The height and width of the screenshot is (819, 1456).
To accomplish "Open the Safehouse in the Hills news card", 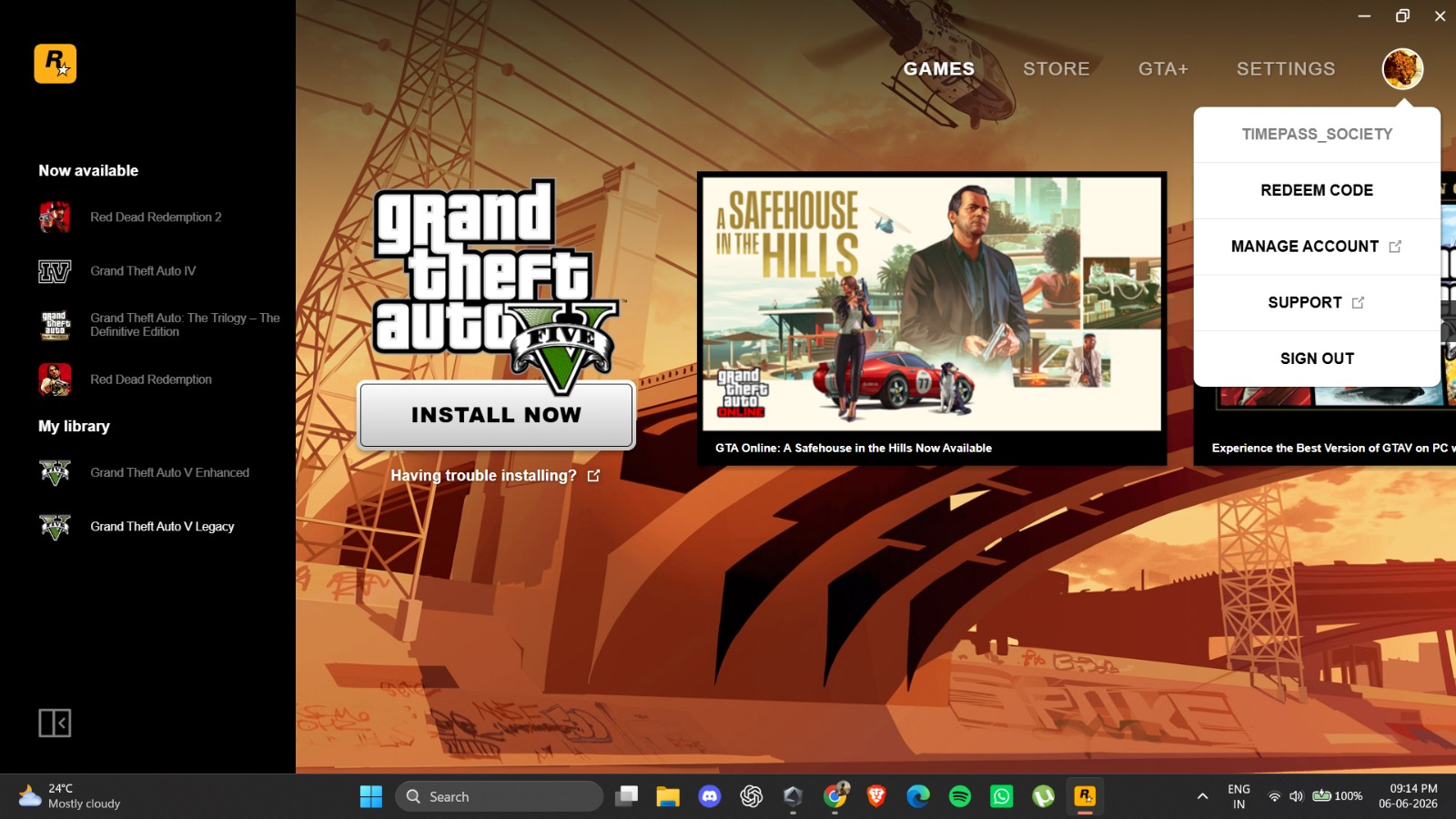I will (932, 318).
